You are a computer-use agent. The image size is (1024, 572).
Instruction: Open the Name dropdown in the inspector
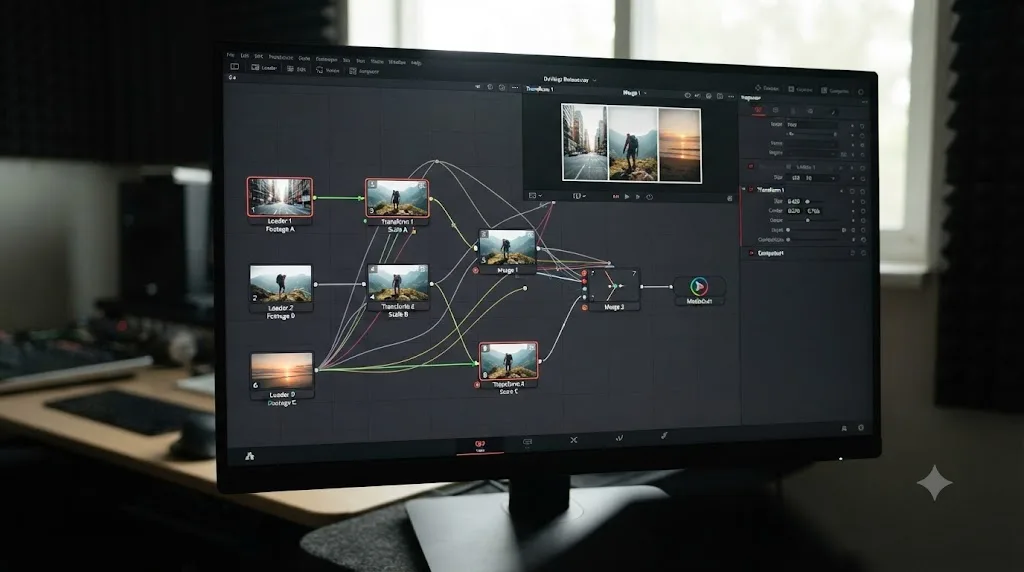812,143
